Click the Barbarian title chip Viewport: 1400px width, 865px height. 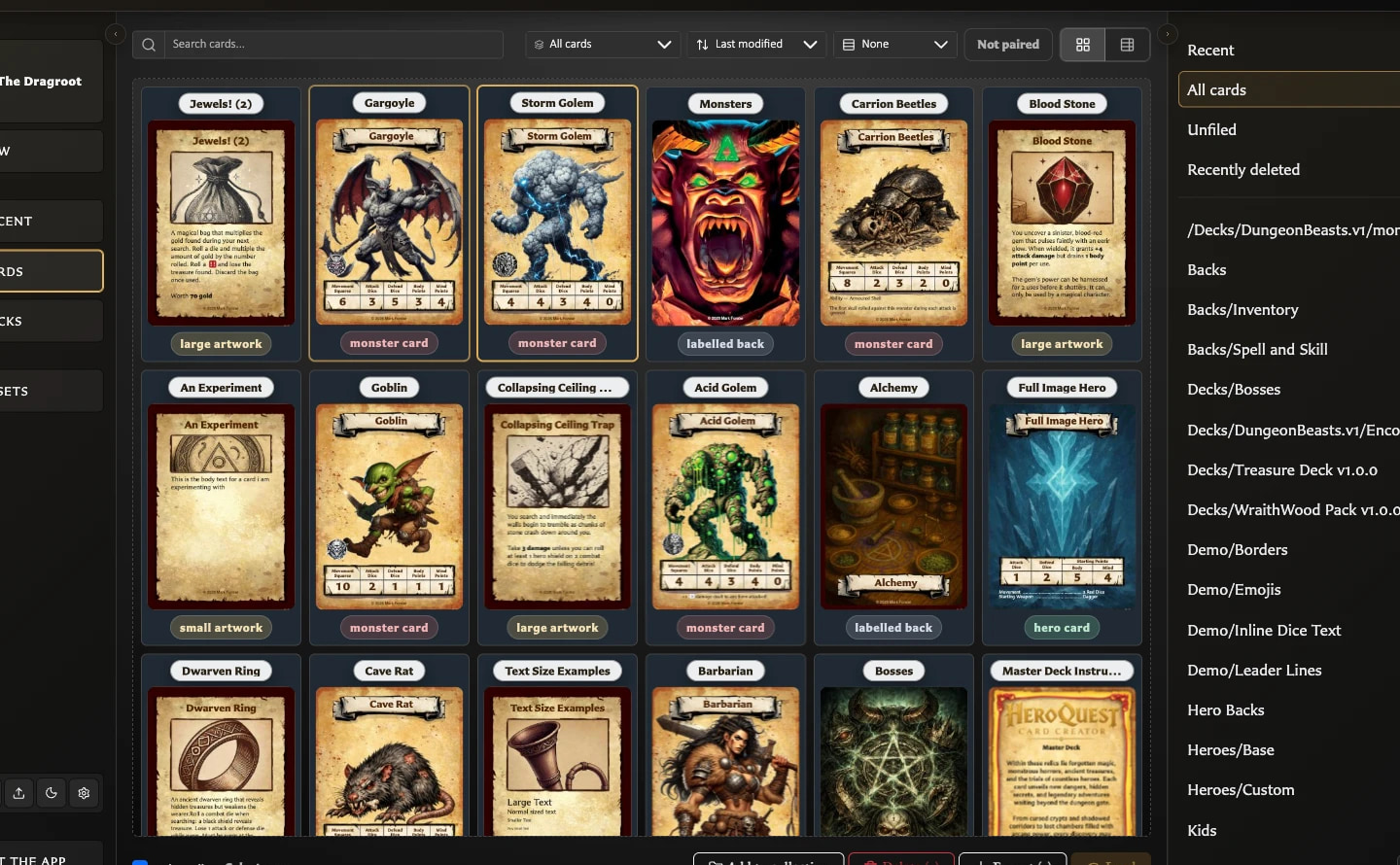point(725,671)
